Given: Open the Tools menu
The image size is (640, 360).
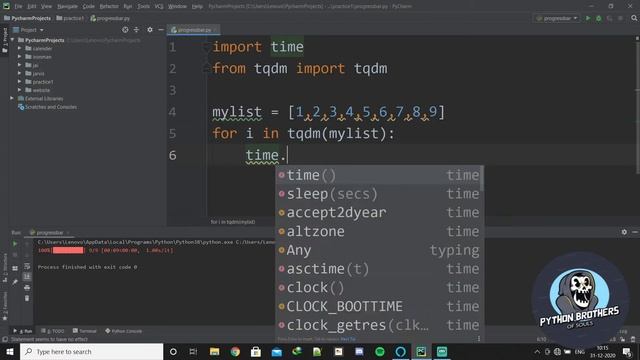Looking at the screenshot, I should point(143,6).
